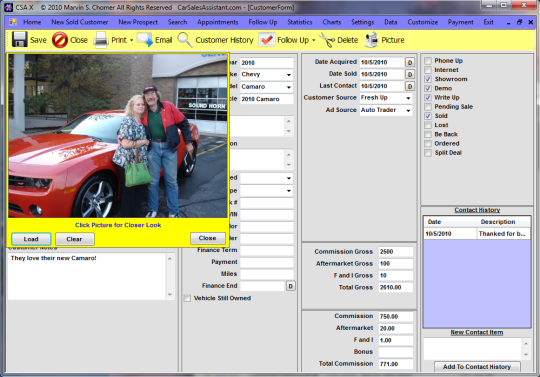Click the Email icon in toolbar
The height and width of the screenshot is (377, 540).
coord(145,40)
